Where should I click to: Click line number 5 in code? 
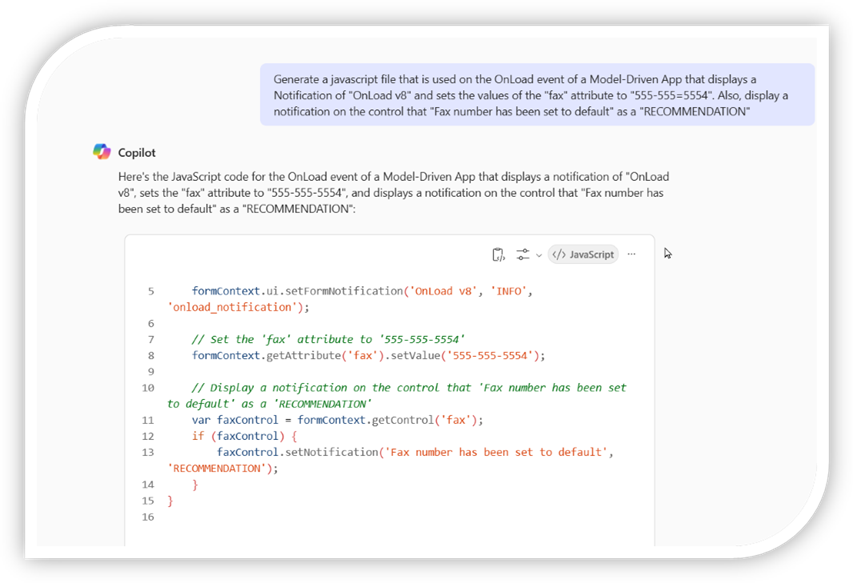click(x=151, y=291)
